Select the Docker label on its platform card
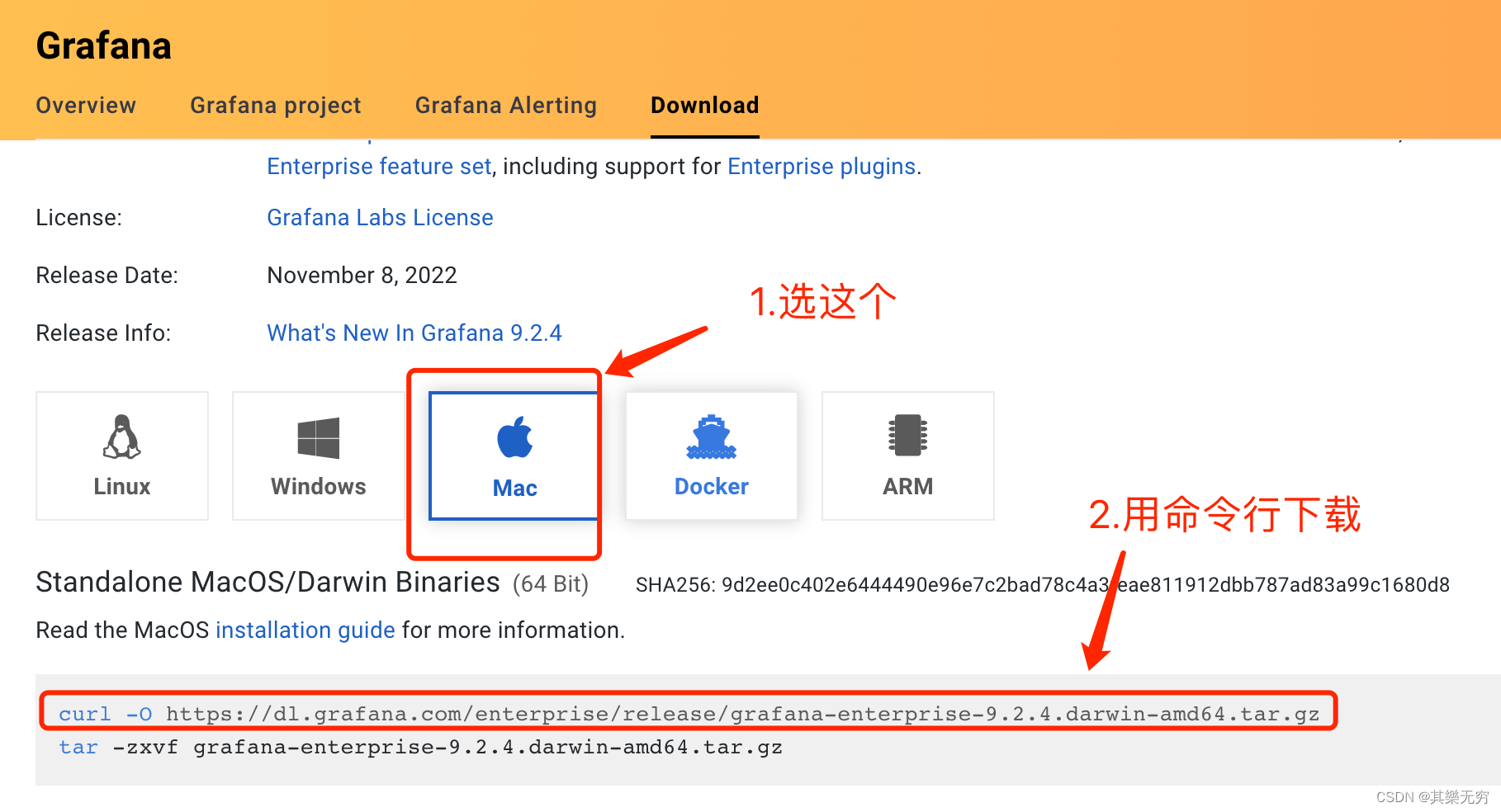1501x812 pixels. click(712, 487)
